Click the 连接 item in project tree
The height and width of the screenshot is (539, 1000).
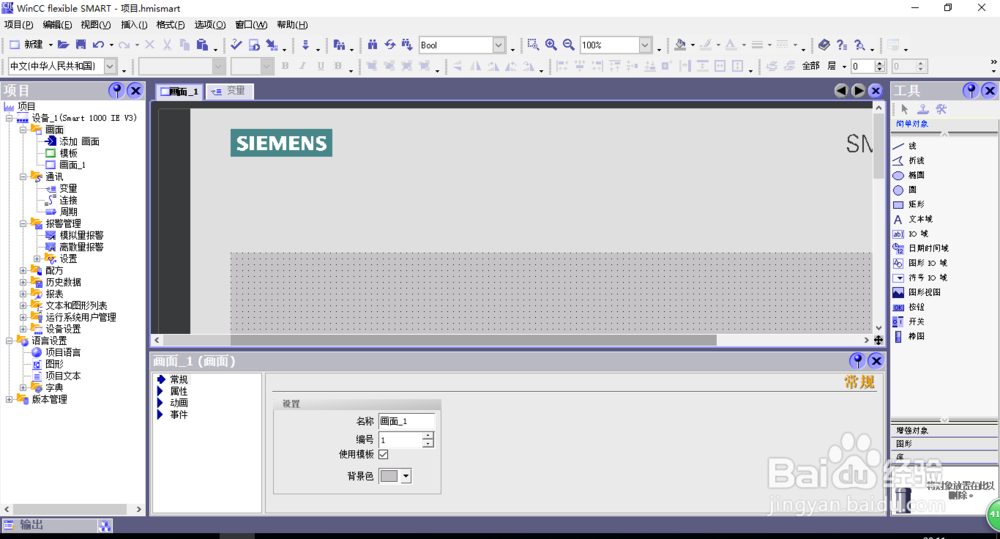68,200
